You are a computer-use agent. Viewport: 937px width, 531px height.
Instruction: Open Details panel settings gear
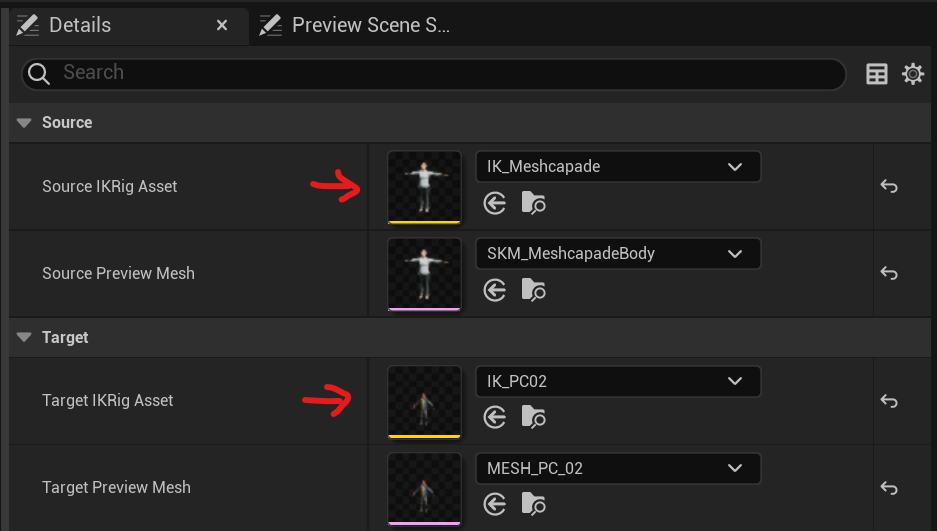[x=913, y=73]
